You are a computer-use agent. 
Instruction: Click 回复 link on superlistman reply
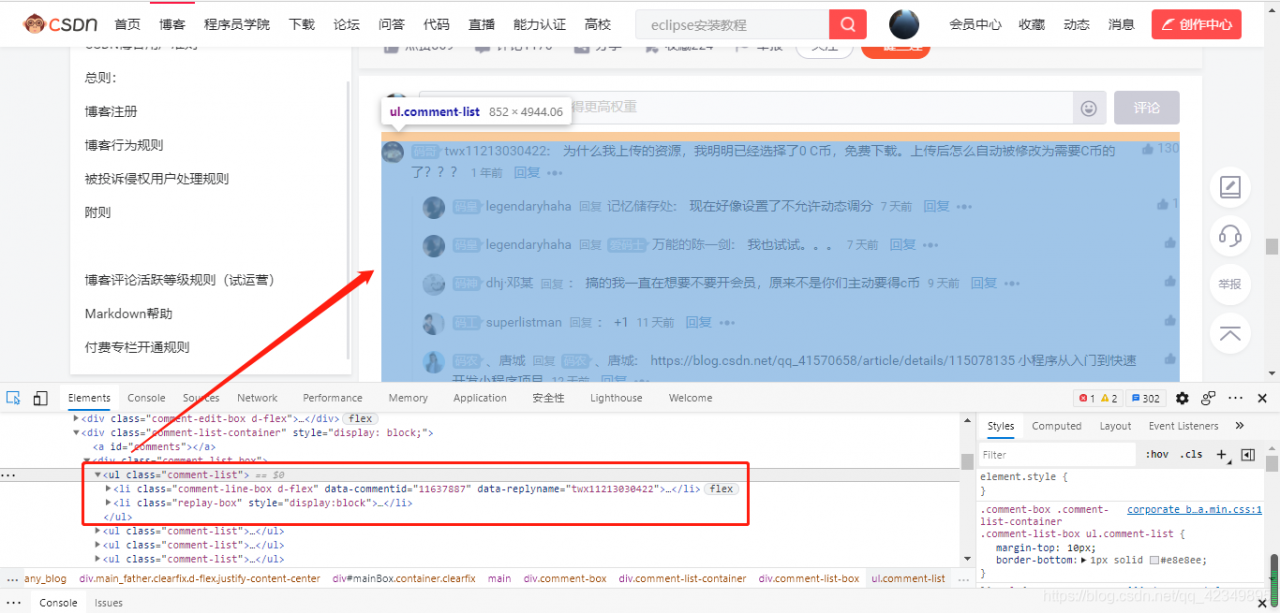click(698, 323)
